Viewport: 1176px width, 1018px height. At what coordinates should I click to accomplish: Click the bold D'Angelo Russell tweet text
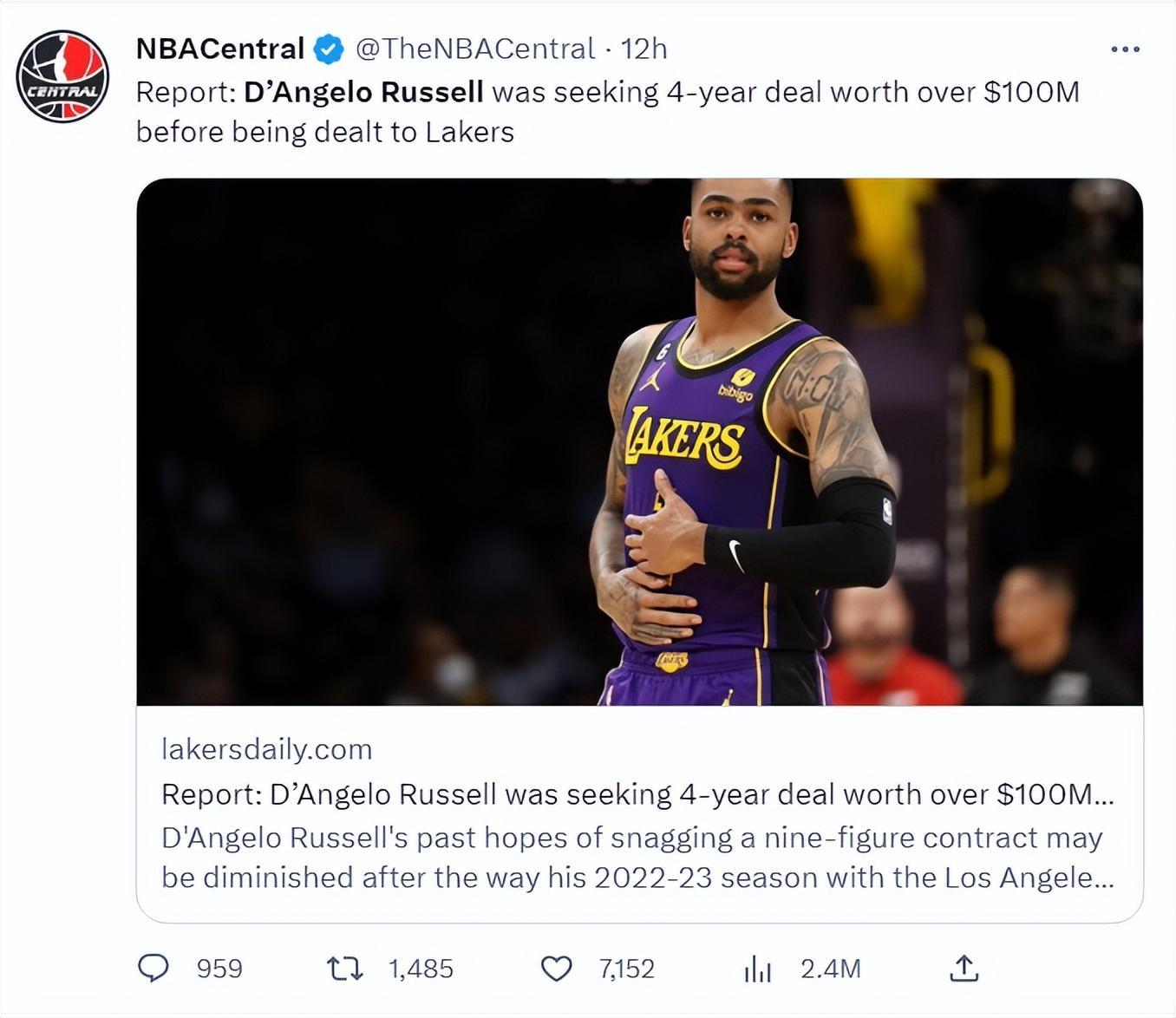pos(363,92)
